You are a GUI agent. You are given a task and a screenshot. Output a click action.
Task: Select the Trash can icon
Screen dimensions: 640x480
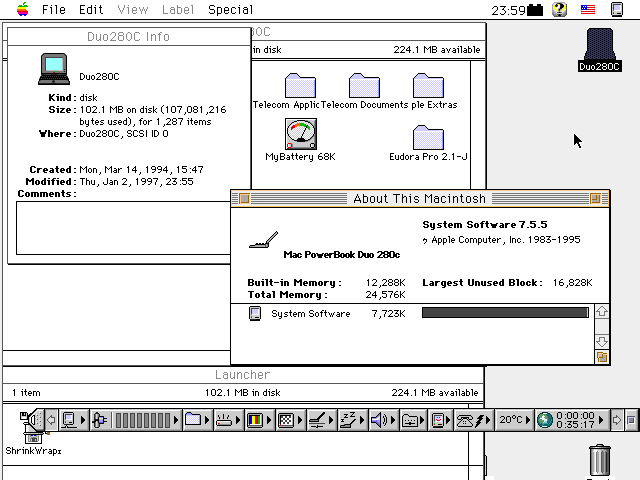tap(600, 460)
